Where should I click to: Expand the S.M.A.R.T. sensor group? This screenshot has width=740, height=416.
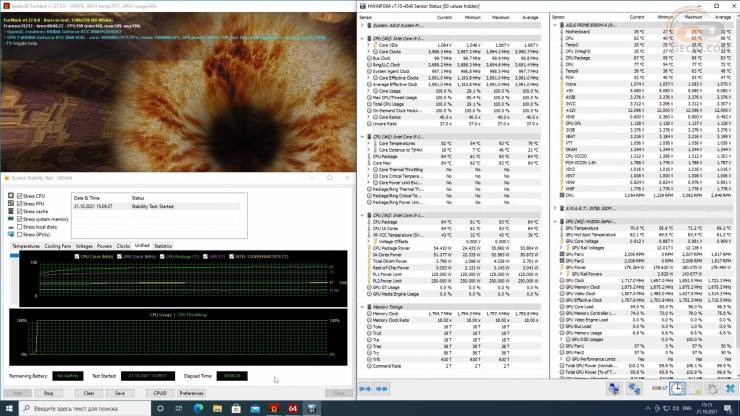tap(555, 208)
